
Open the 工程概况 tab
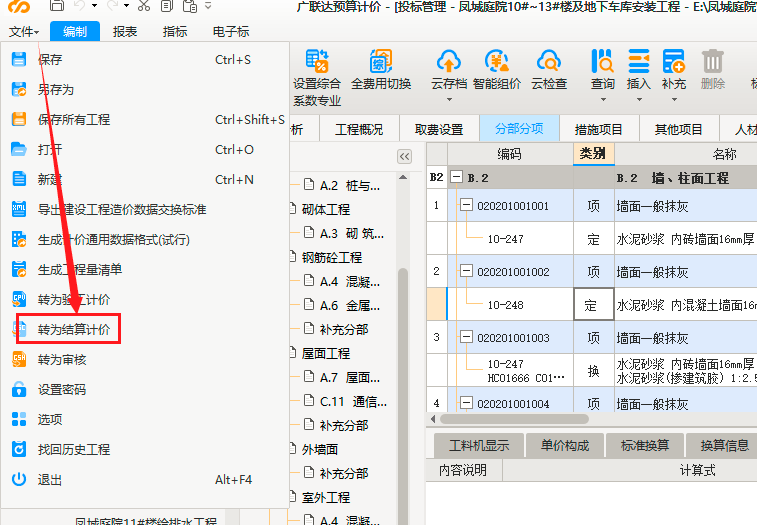[x=359, y=129]
